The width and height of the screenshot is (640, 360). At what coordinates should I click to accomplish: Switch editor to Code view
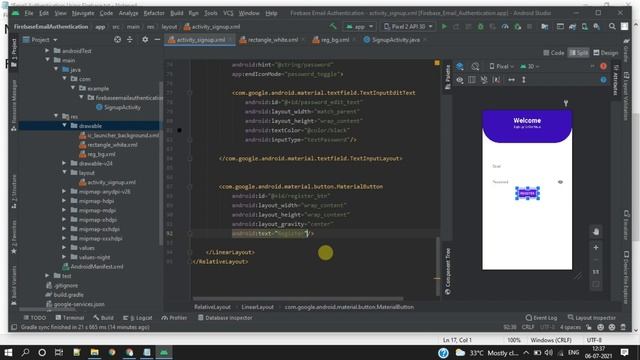(x=554, y=53)
